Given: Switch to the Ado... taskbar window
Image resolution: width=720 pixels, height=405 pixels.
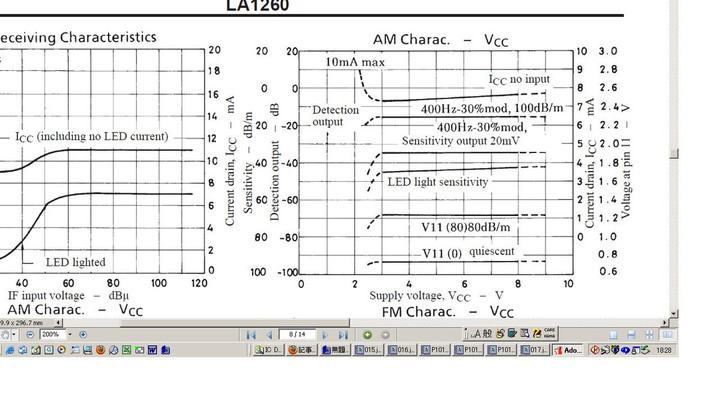Looking at the screenshot, I should [570, 351].
